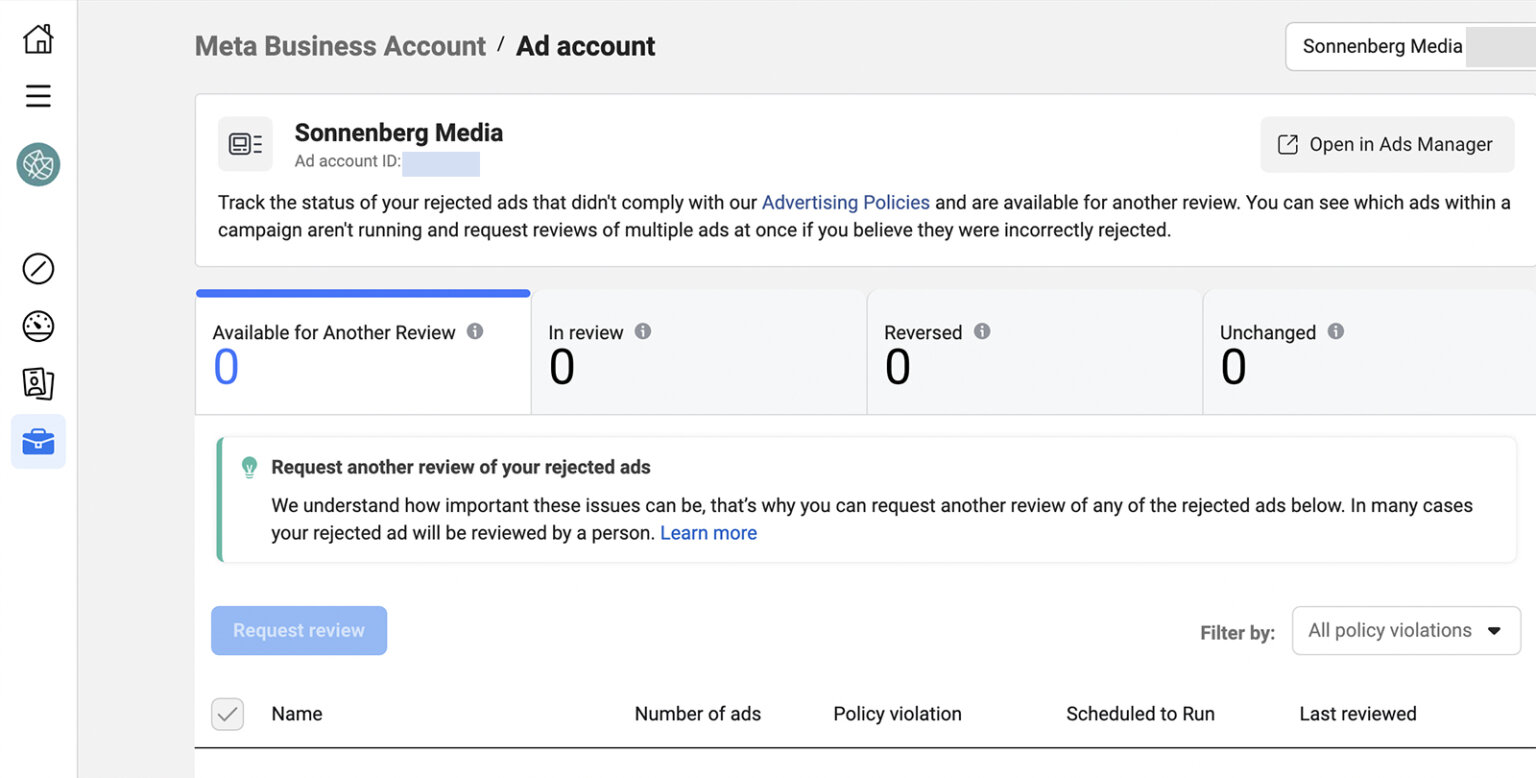Expand the All policy violations filter dropdown

[1406, 631]
